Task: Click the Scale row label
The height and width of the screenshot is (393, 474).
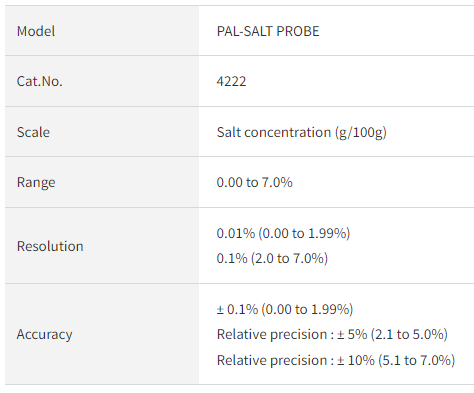Action: coord(33,132)
